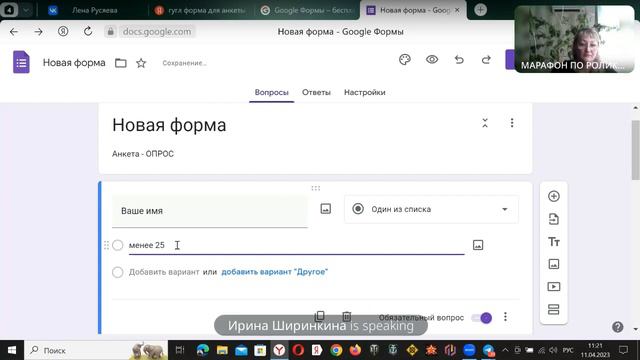The image size is (640, 360).
Task: Open the Yandex home button in toolbar
Action: [63, 31]
